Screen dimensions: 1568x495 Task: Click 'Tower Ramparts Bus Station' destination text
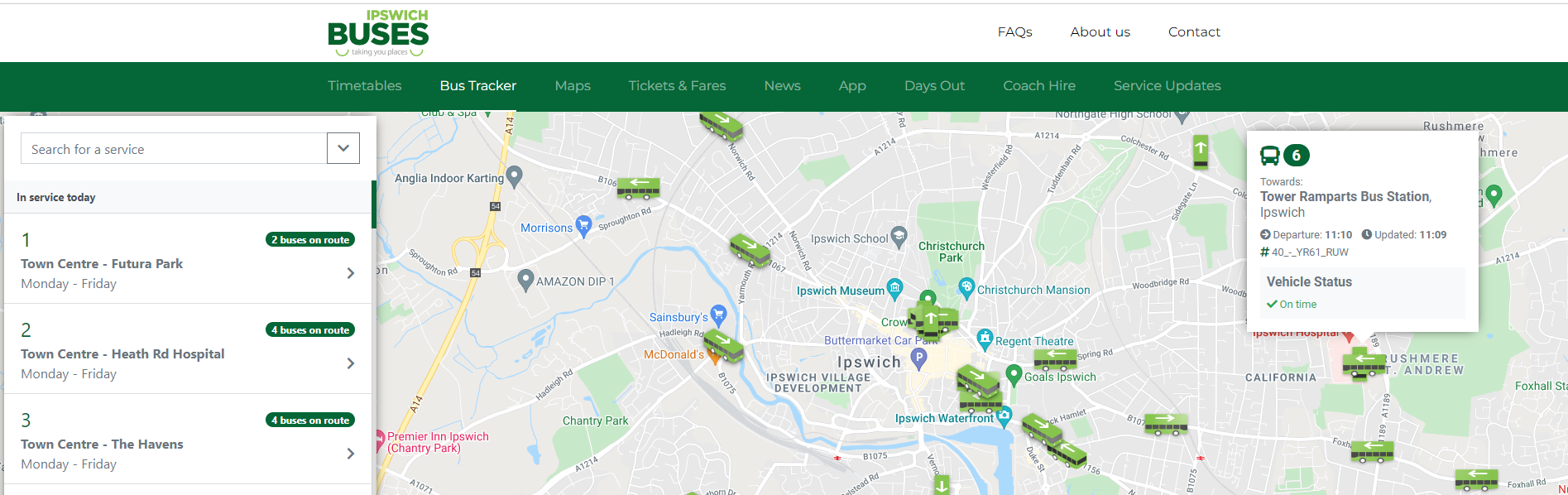pos(1345,196)
